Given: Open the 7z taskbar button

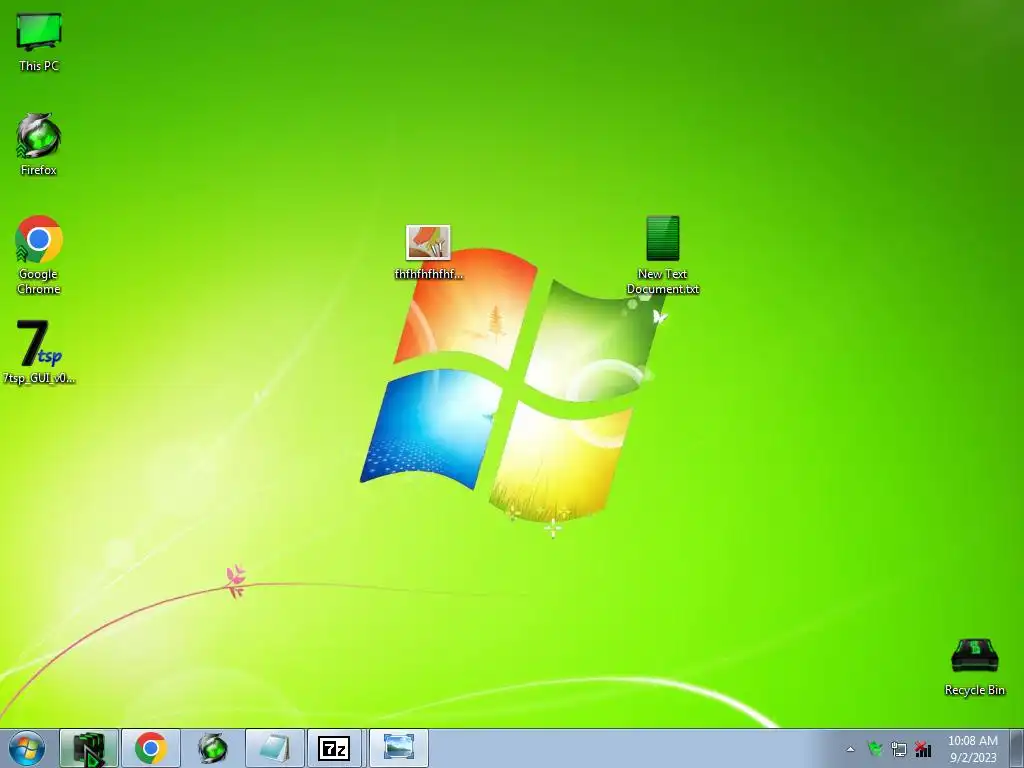Looking at the screenshot, I should (x=334, y=748).
